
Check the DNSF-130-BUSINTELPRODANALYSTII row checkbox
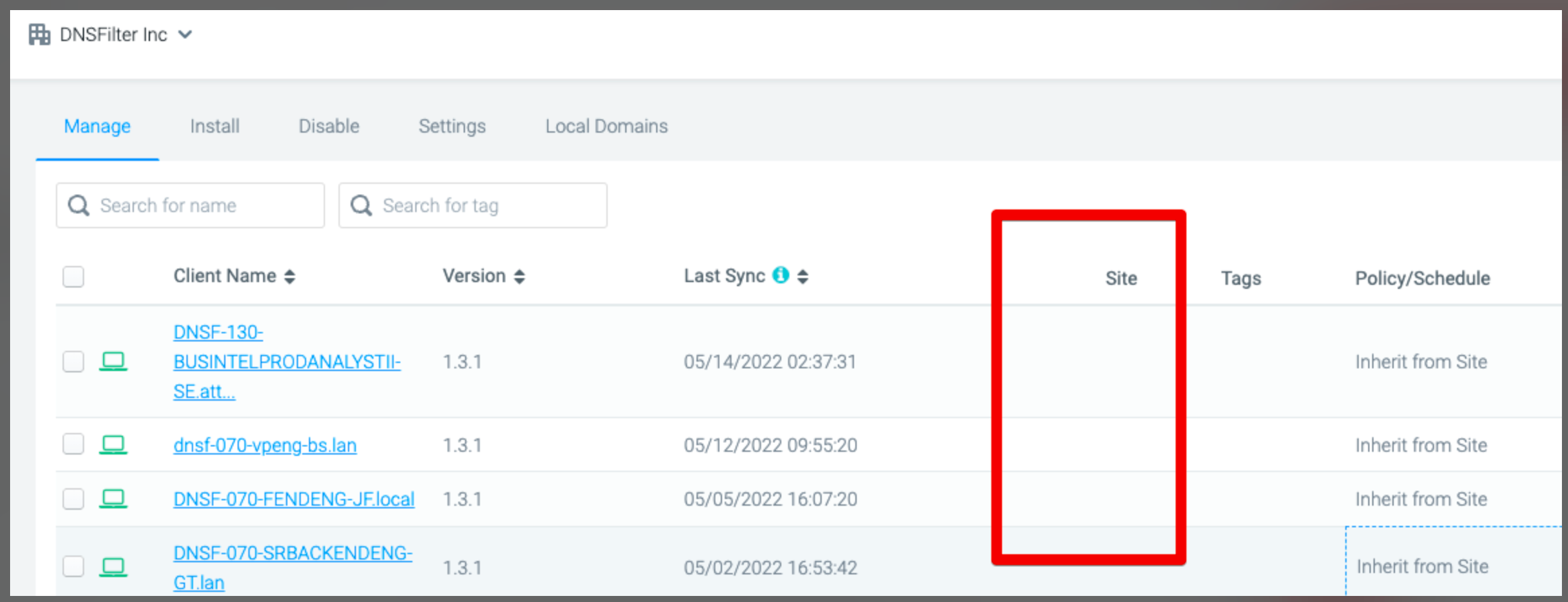click(73, 362)
